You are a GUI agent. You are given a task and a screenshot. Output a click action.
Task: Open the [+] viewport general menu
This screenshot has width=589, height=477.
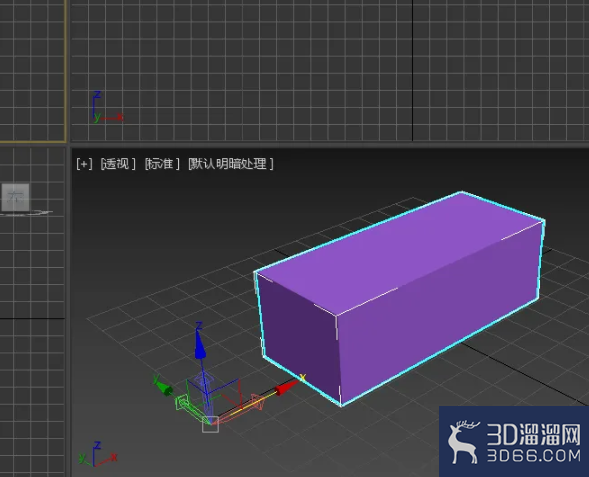click(x=84, y=164)
